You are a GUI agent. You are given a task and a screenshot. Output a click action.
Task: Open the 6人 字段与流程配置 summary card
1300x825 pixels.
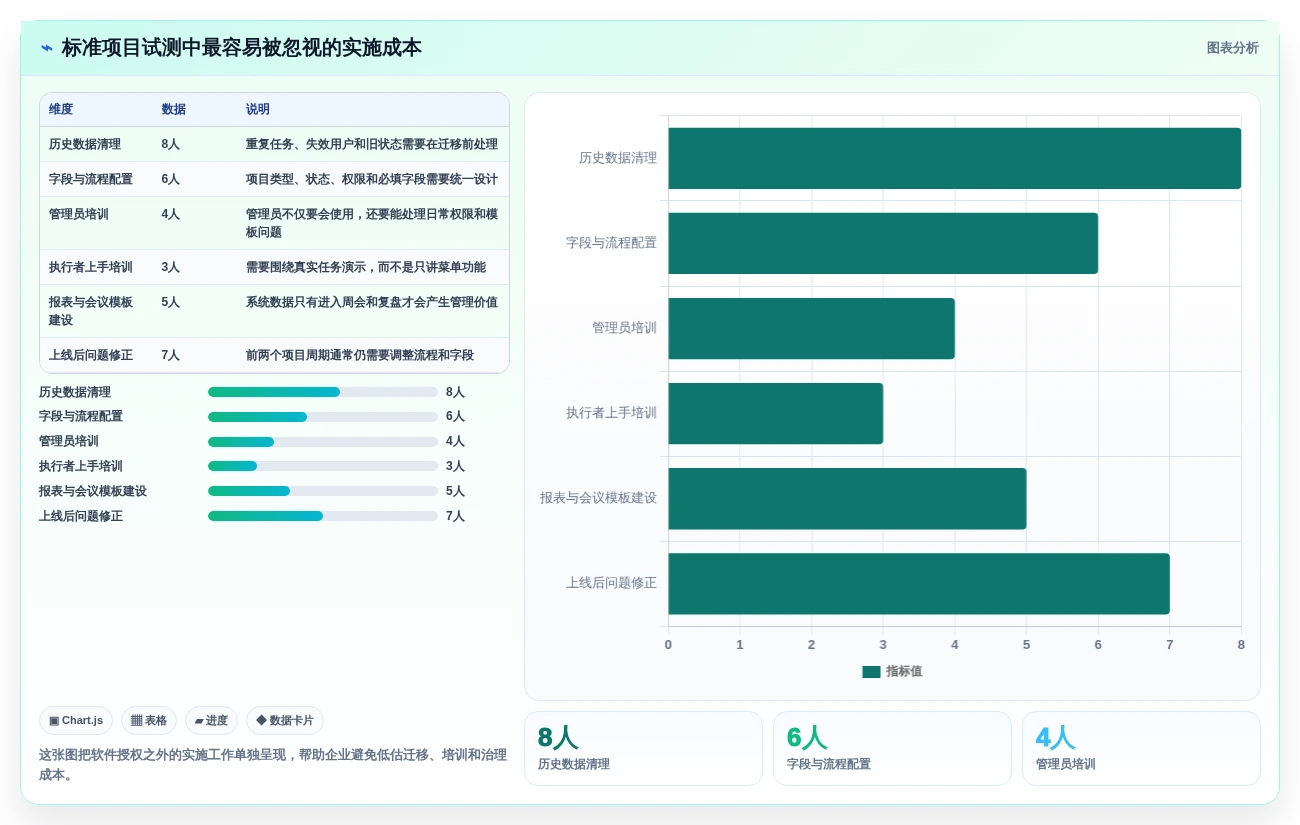coord(892,748)
